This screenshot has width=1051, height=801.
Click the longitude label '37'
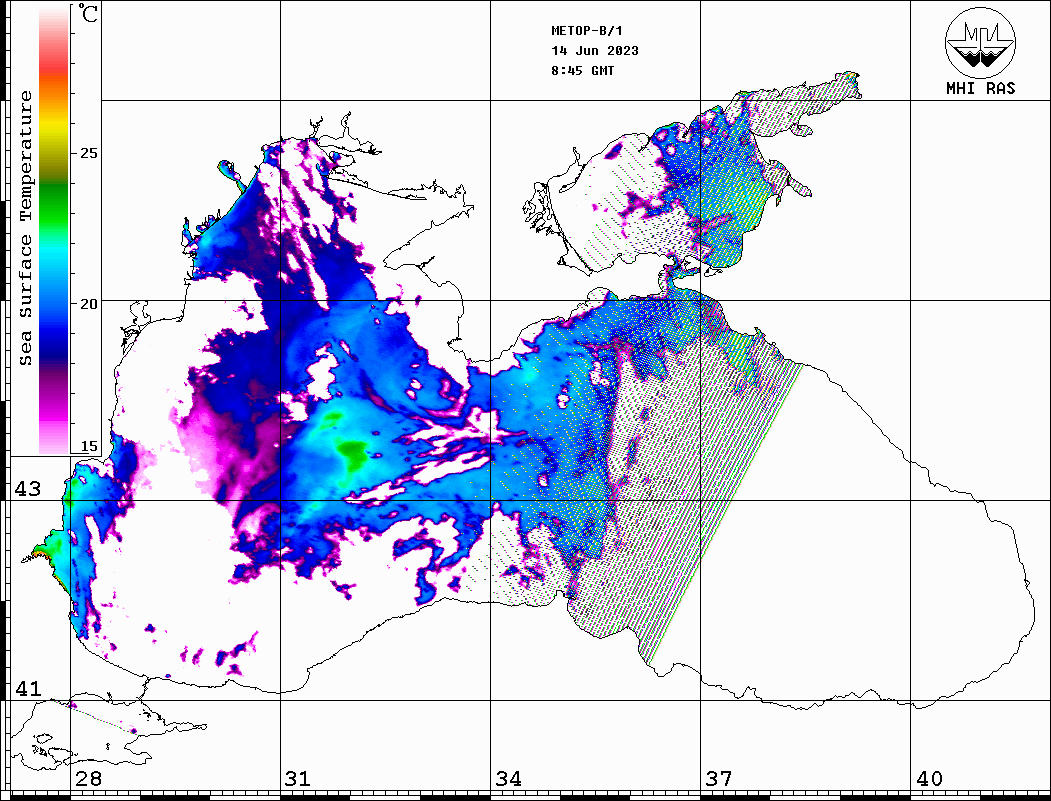(x=719, y=779)
